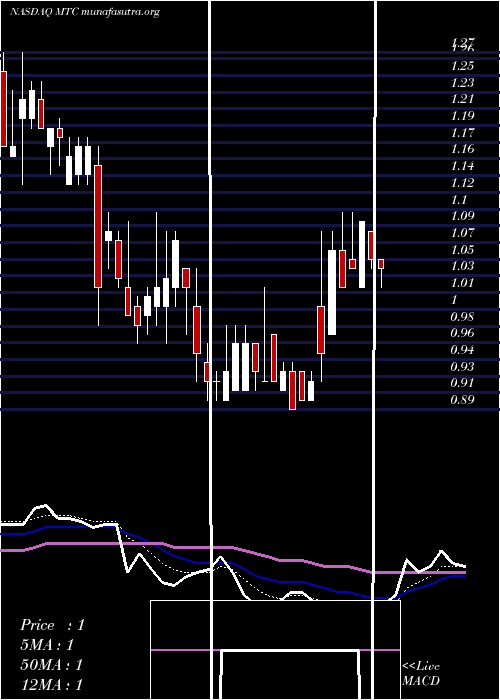Click the 0.96 price label
The width and height of the screenshot is (500, 700).
click(x=462, y=333)
